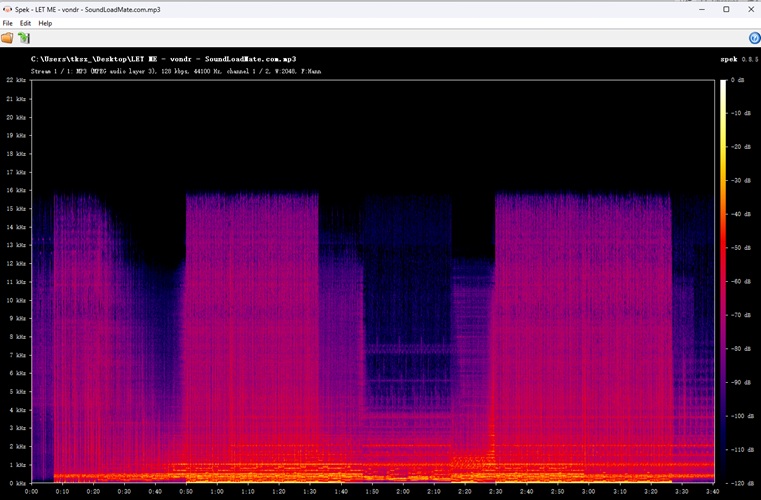Minimize the Spek window
Image resolution: width=761 pixels, height=500 pixels.
click(702, 9)
